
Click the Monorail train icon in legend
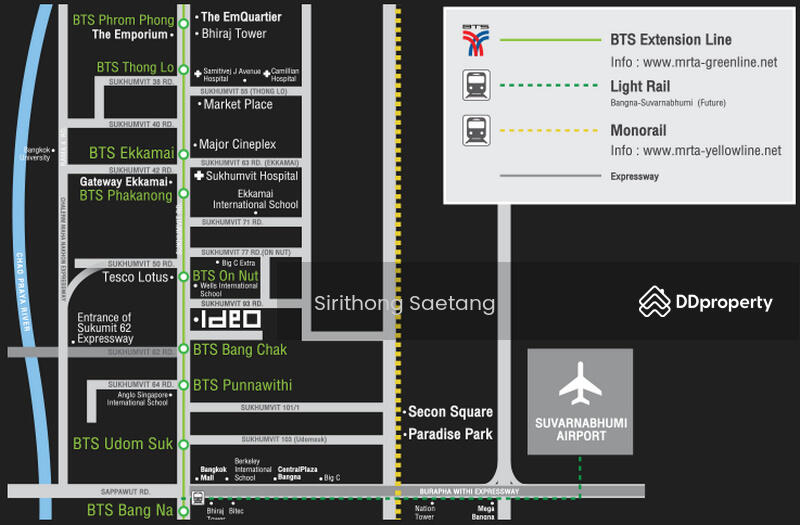click(476, 131)
